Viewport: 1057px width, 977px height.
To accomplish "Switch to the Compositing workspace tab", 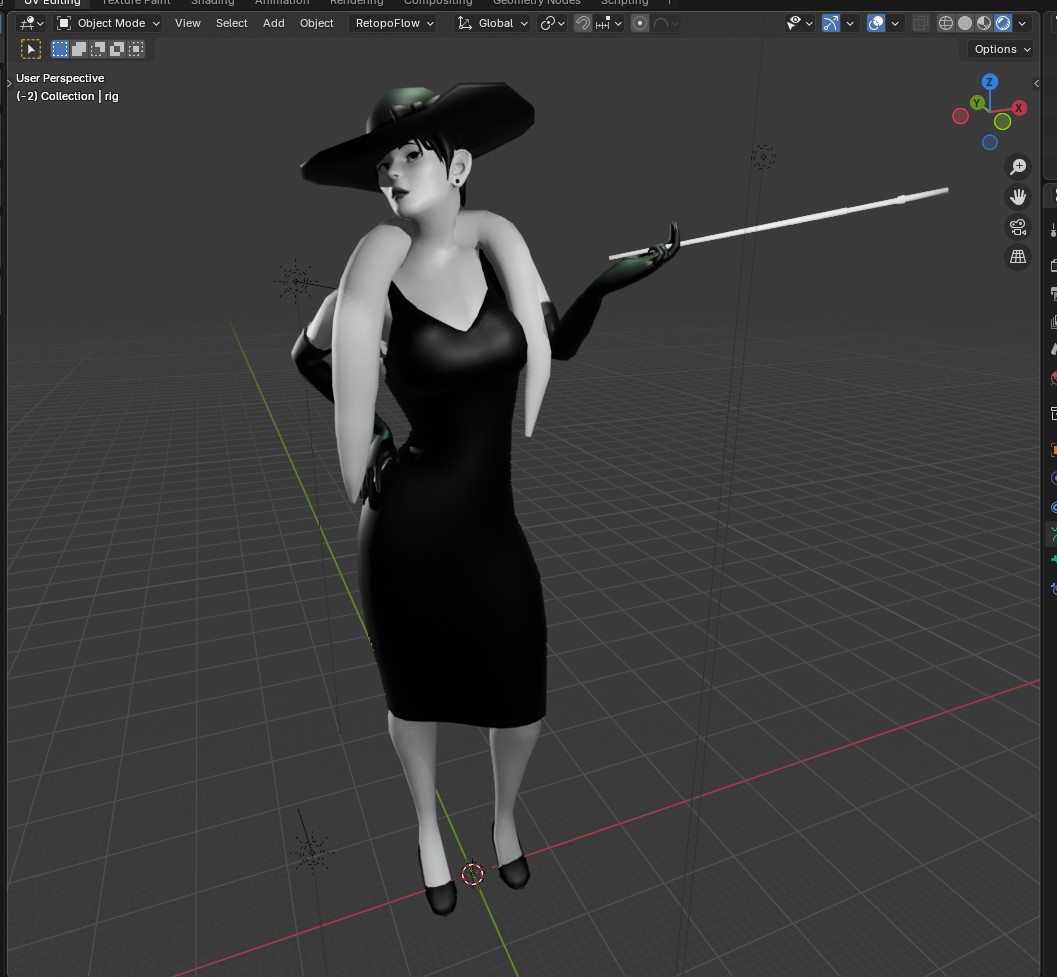I will tap(437, 3).
